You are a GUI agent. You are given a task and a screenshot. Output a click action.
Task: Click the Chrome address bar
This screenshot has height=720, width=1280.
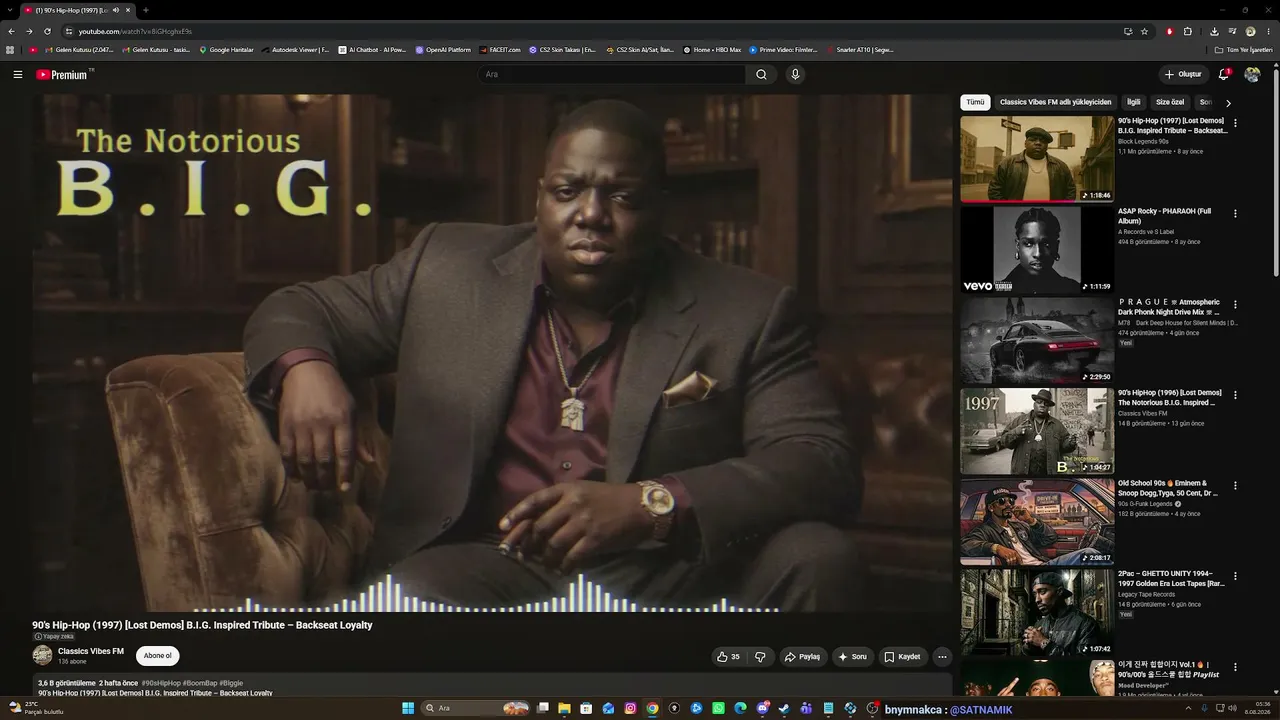click(x=590, y=31)
